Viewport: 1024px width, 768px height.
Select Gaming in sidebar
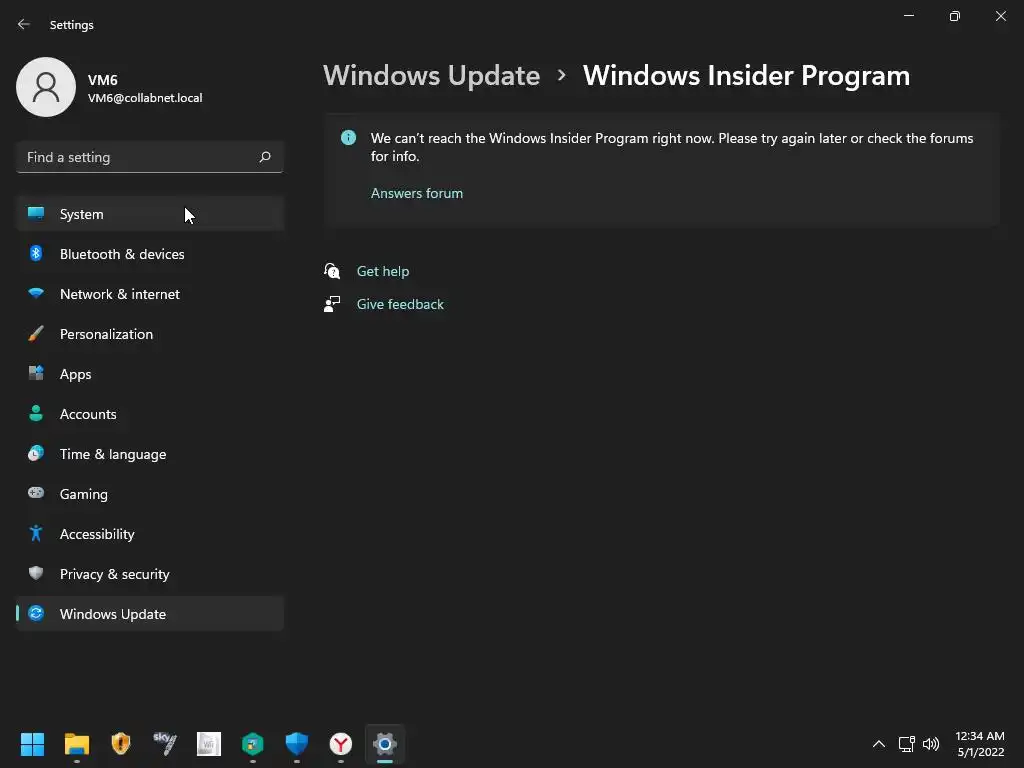pos(150,494)
